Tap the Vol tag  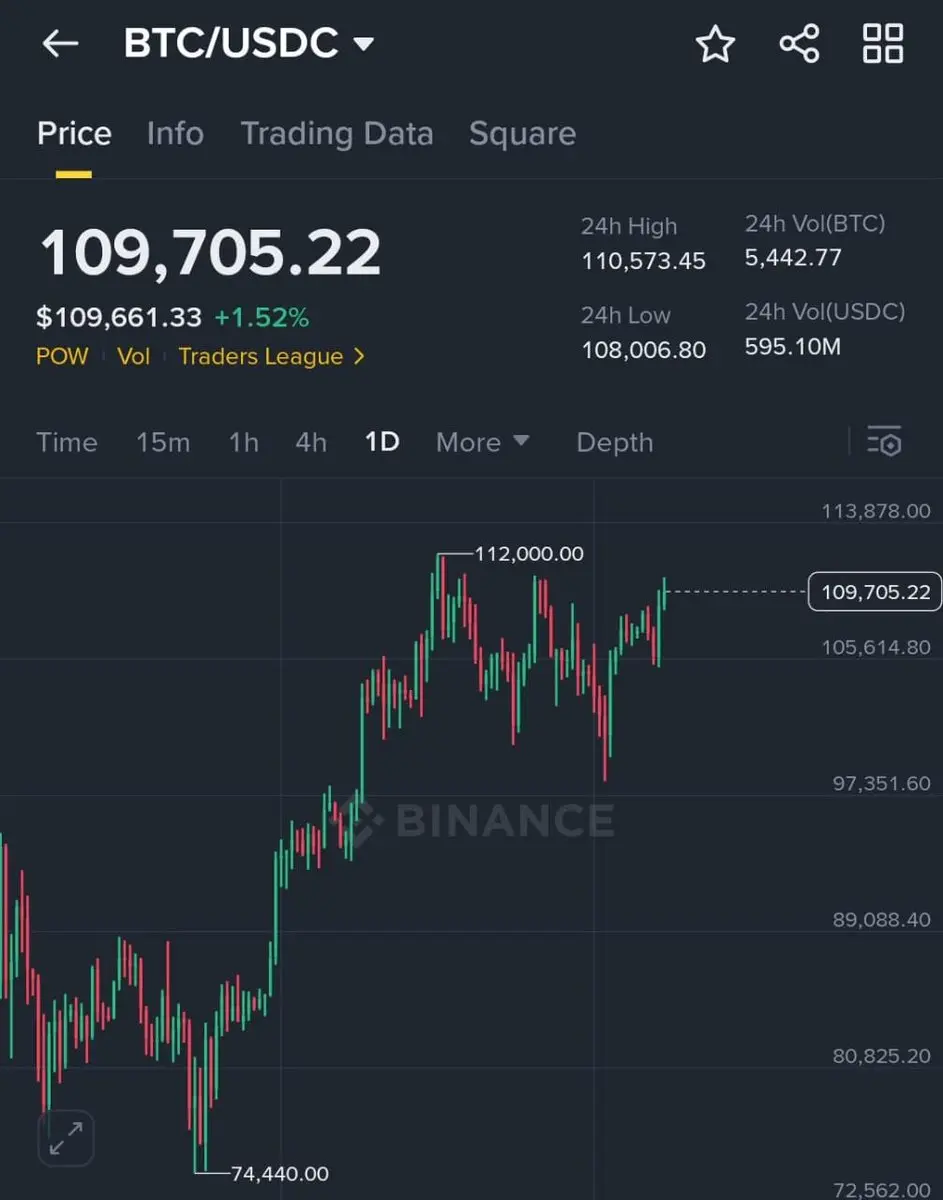133,357
